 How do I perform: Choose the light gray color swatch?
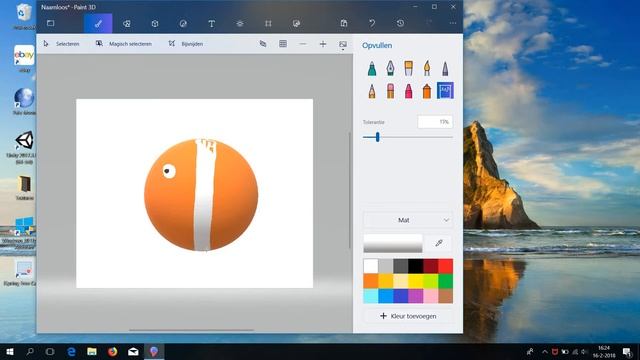386,266
